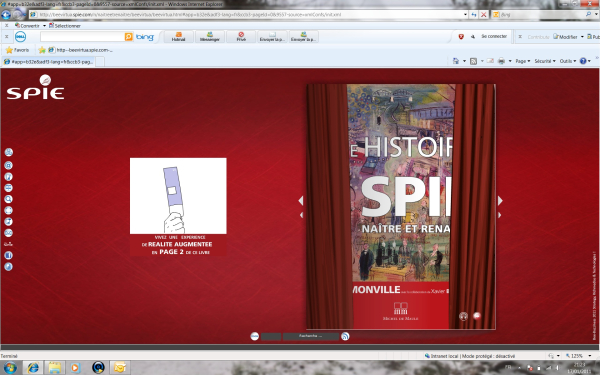Screen dimensions: 600x375
Task: Open the zoom level 125% dropdown
Action: tap(590, 356)
